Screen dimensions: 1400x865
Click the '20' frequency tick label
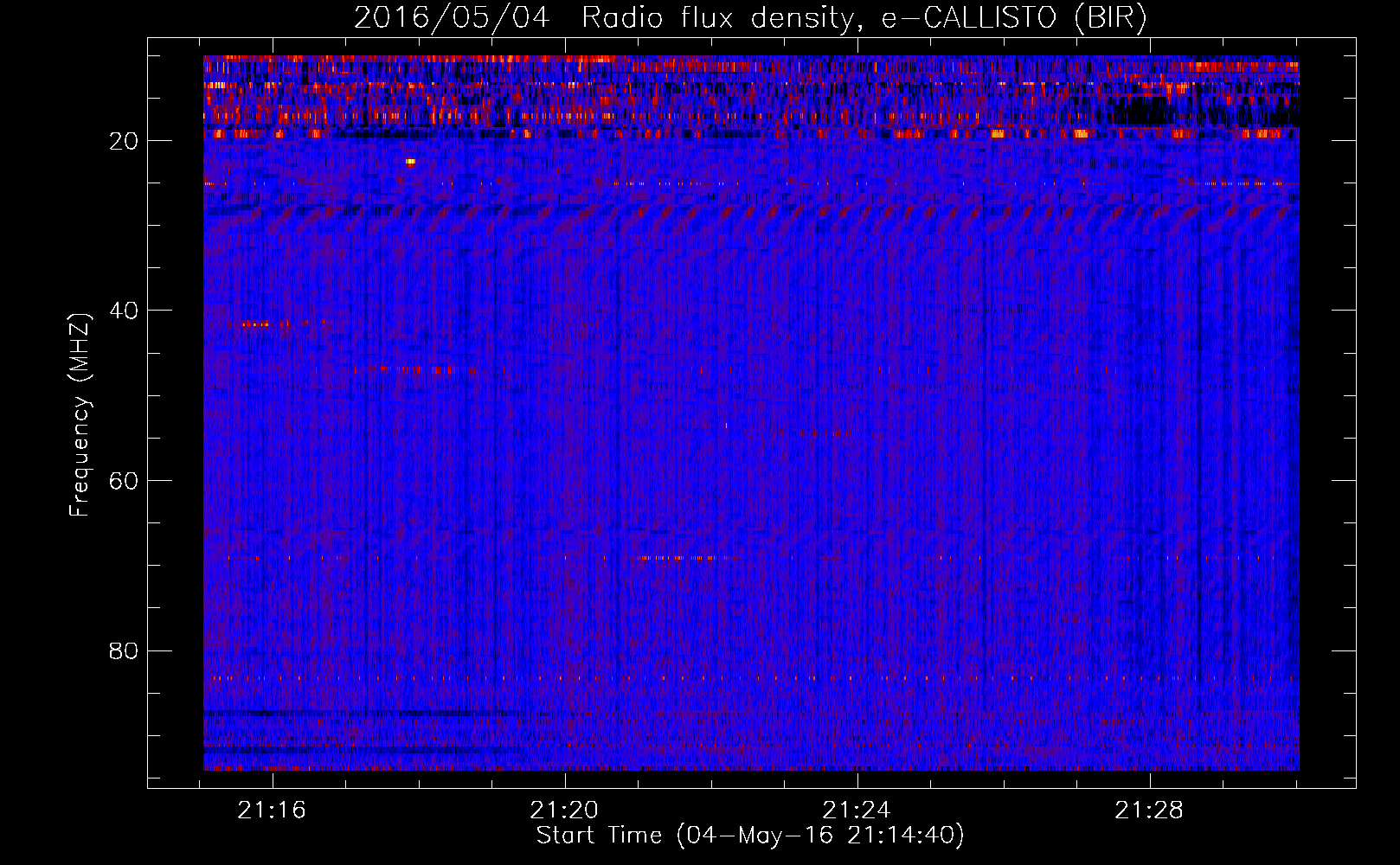[x=125, y=141]
